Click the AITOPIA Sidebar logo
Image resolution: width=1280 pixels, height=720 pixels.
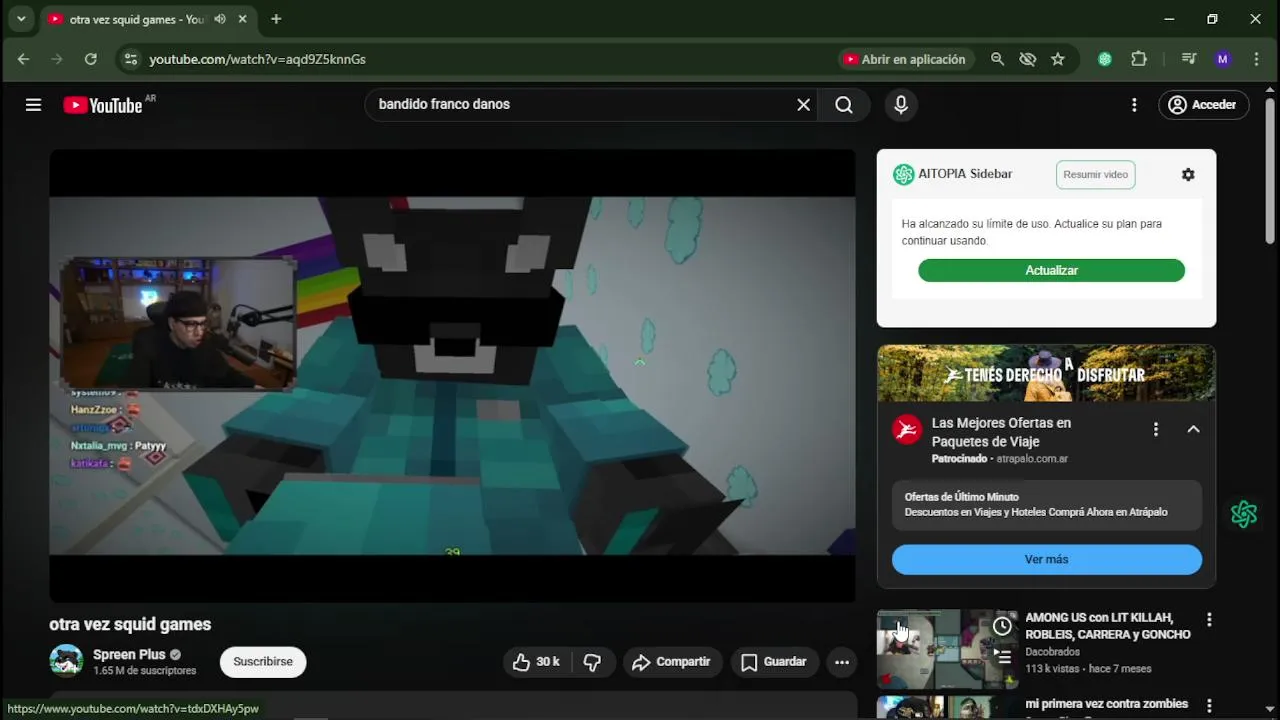pyautogui.click(x=903, y=175)
